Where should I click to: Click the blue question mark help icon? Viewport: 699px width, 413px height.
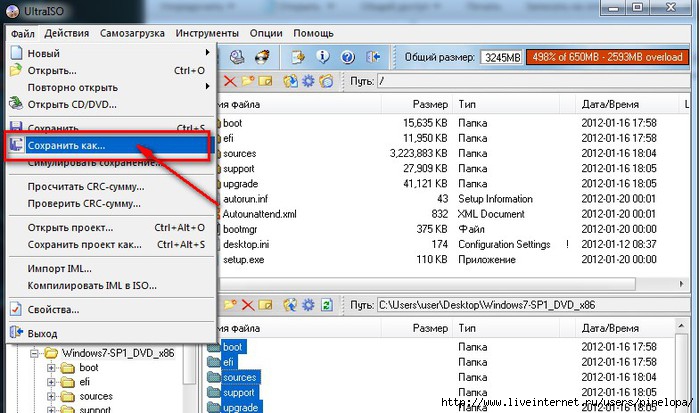348,57
